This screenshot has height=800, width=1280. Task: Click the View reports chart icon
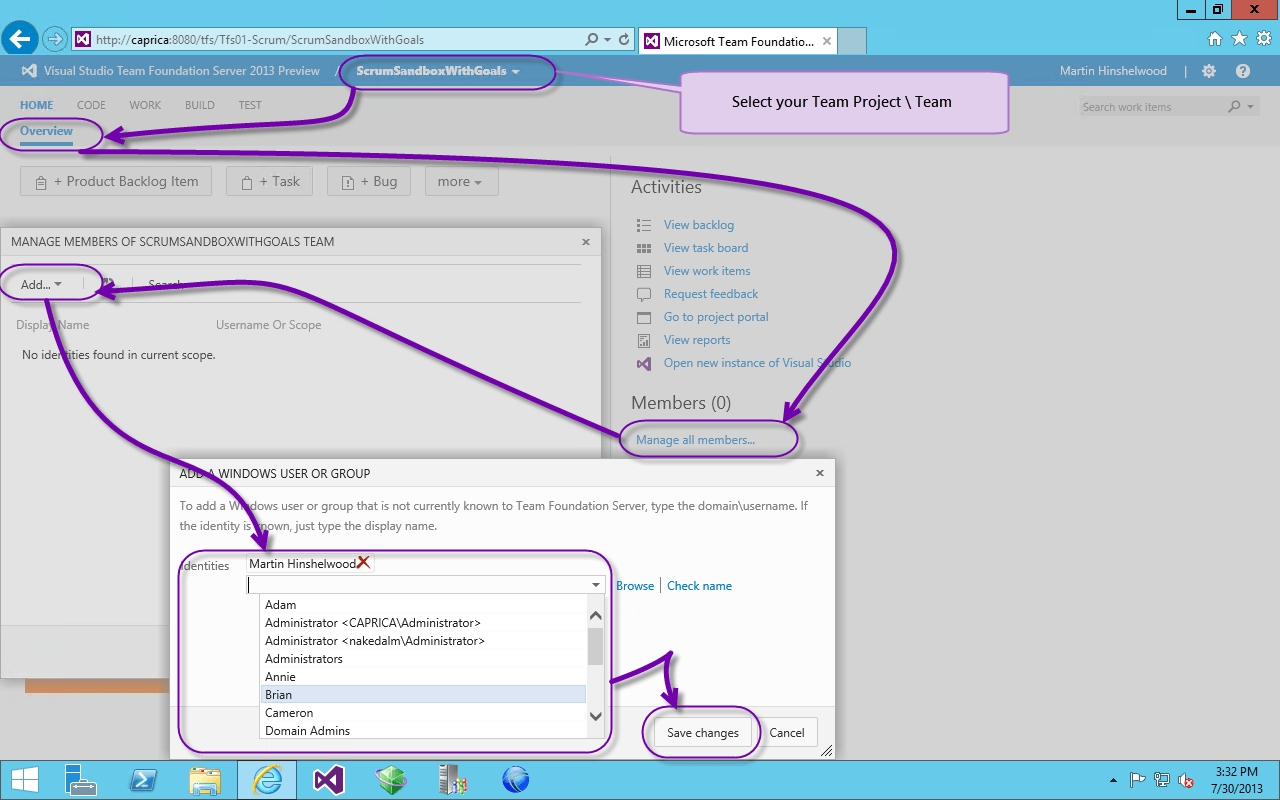[x=644, y=340]
